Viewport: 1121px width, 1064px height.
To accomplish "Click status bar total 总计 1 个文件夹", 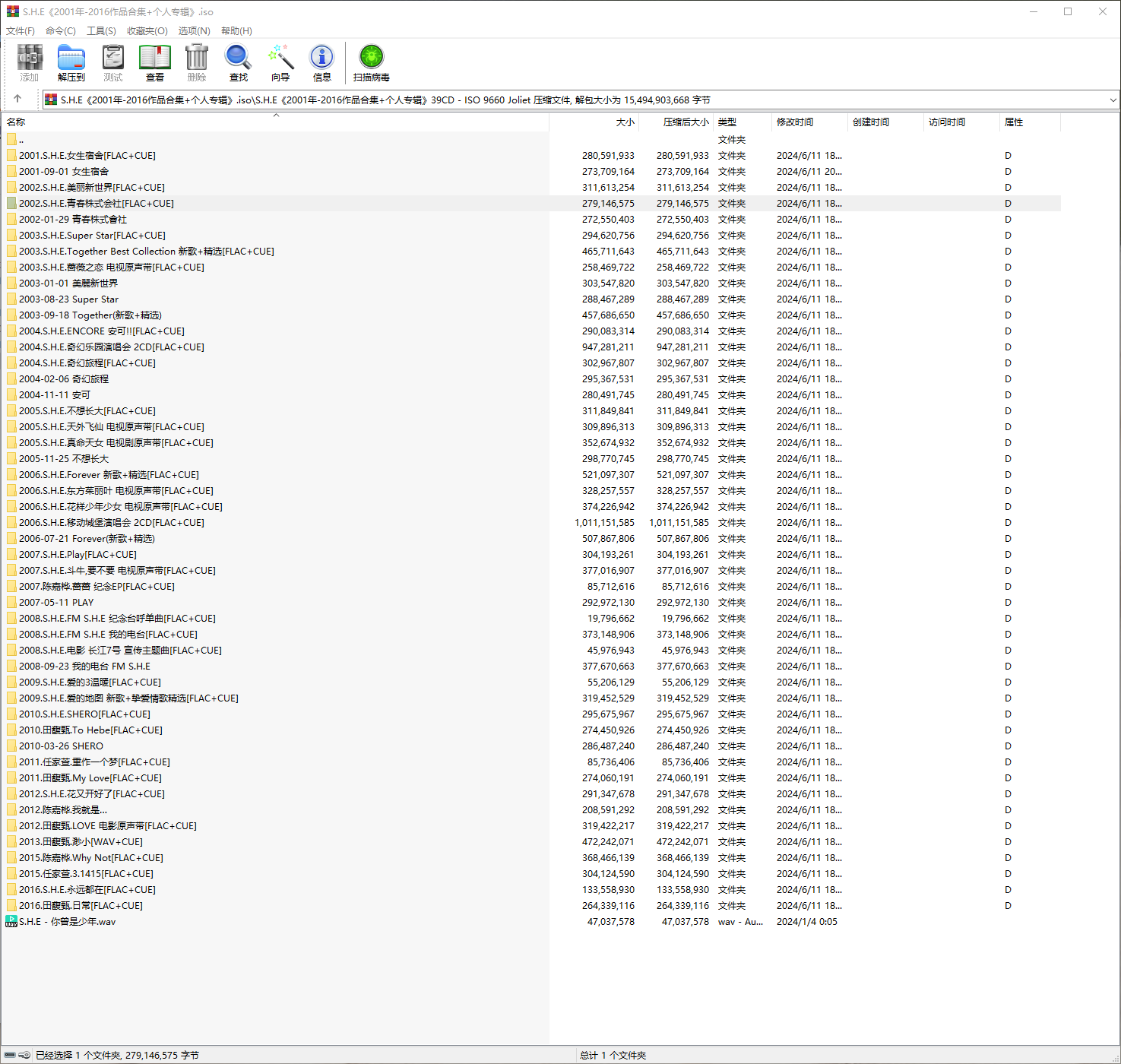I will [x=613, y=1055].
